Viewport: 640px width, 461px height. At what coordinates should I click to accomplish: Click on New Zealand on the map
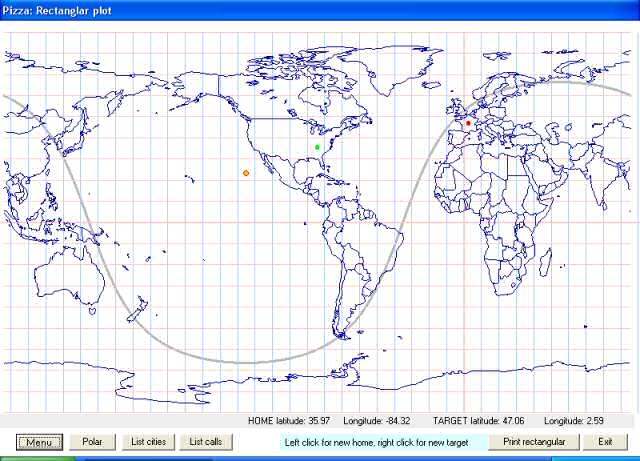[137, 310]
